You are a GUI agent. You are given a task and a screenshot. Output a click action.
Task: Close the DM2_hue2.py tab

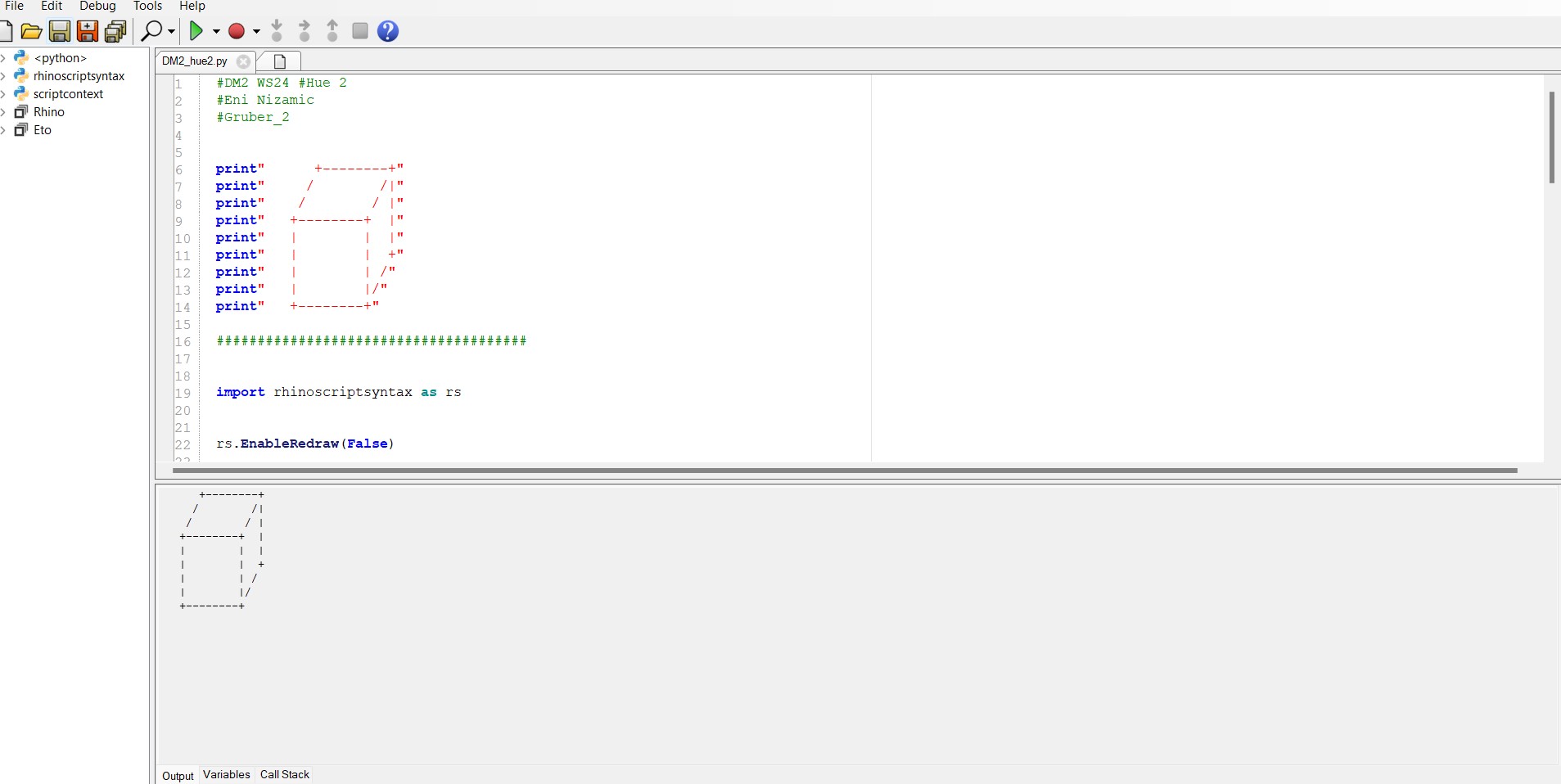[x=243, y=62]
